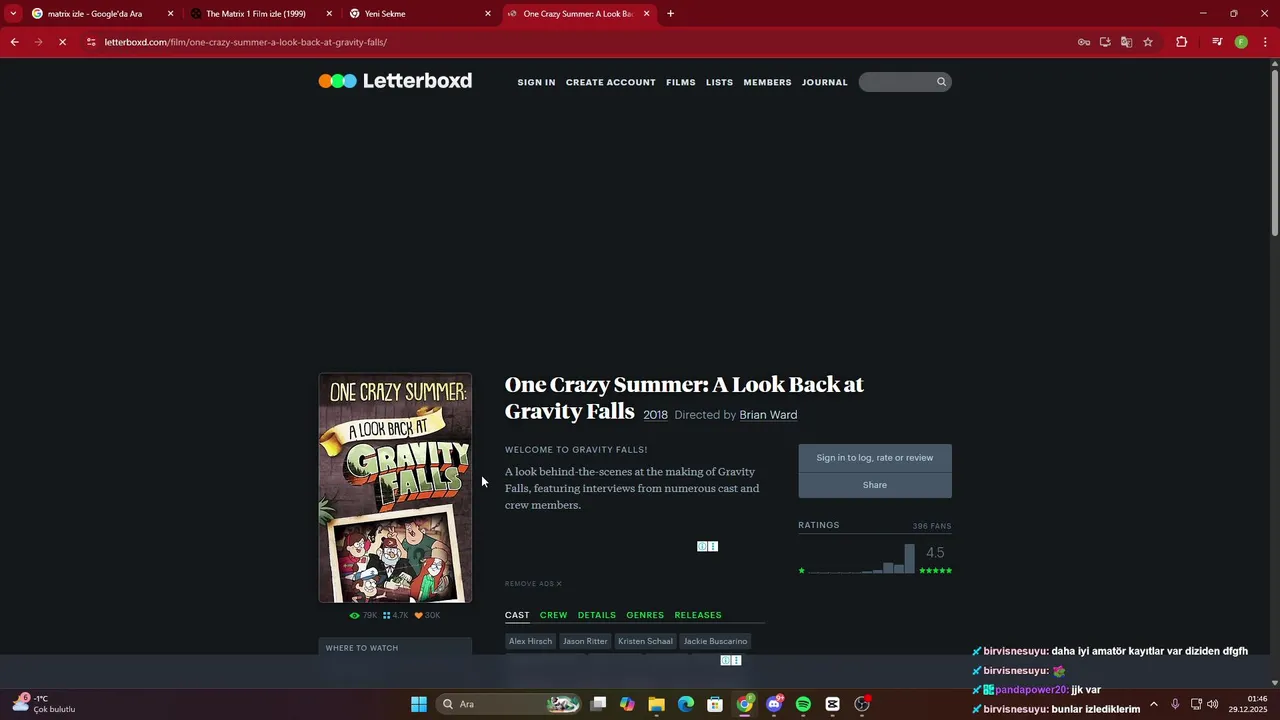Open Spotify from taskbar
Image resolution: width=1280 pixels, height=720 pixels.
803,704
